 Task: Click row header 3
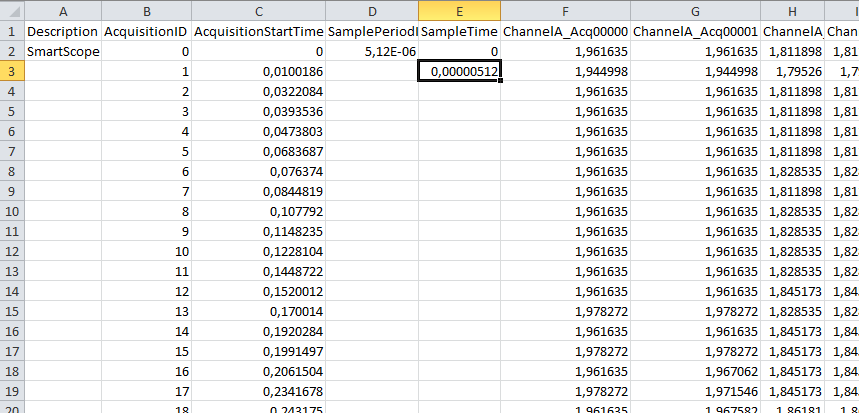(11, 71)
